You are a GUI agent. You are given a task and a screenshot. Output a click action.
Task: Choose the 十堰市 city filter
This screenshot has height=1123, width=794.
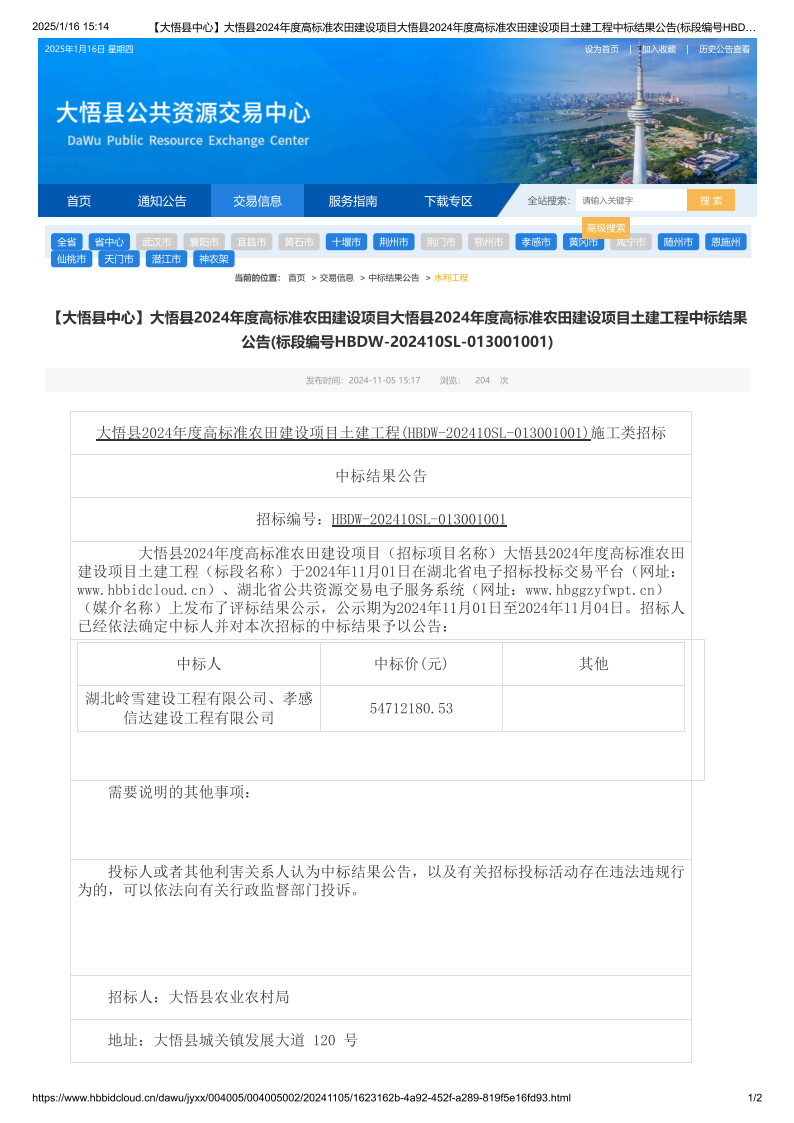coord(346,242)
